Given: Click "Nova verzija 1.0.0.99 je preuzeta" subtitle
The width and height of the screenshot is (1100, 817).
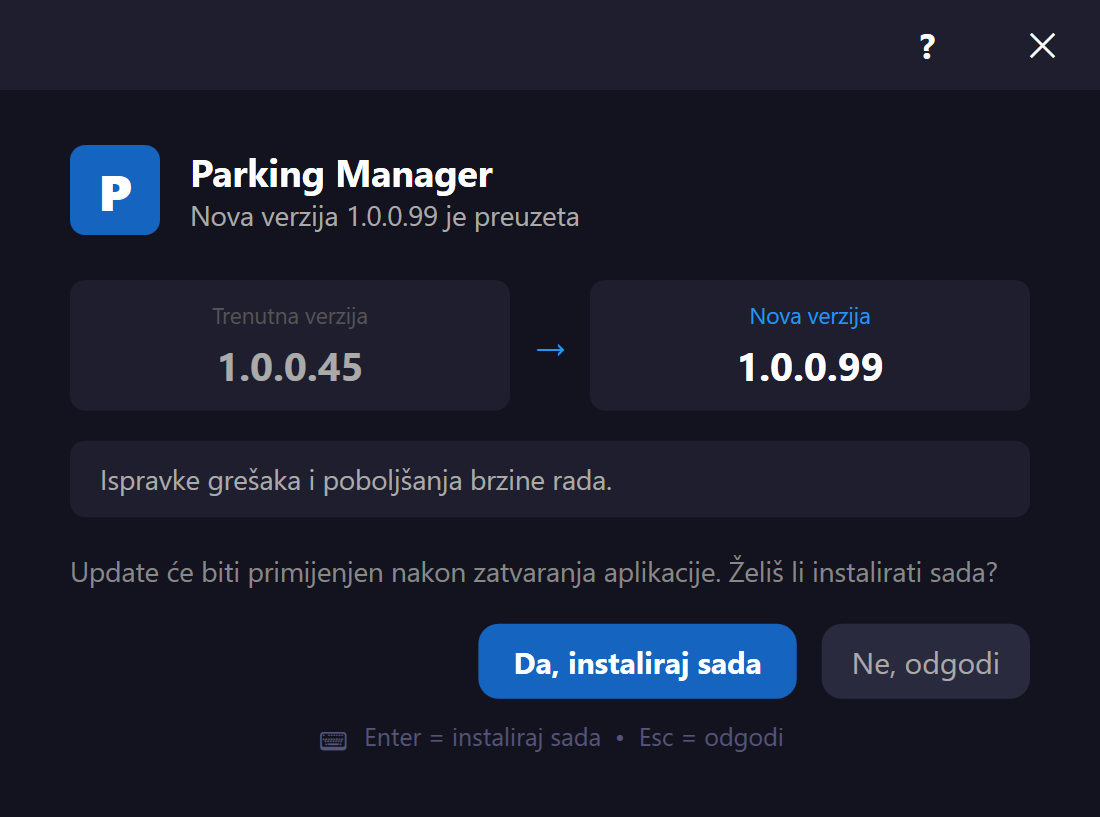Looking at the screenshot, I should (385, 217).
